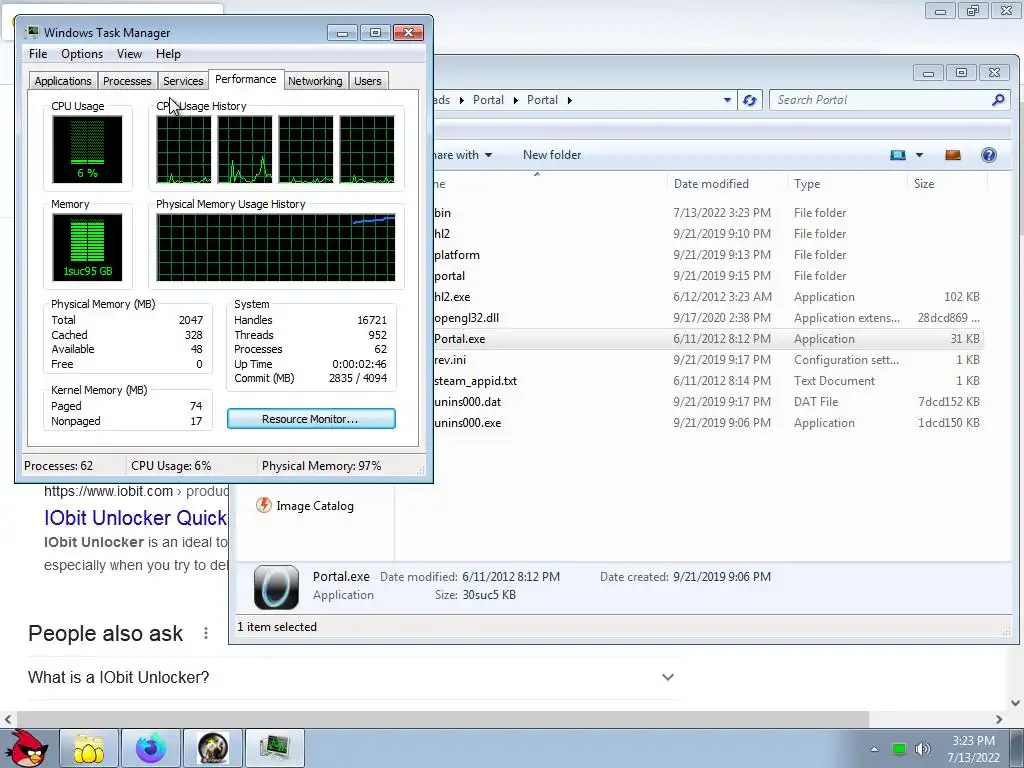1024x768 pixels.
Task: Switch to the Networking tab
Action: coord(315,81)
